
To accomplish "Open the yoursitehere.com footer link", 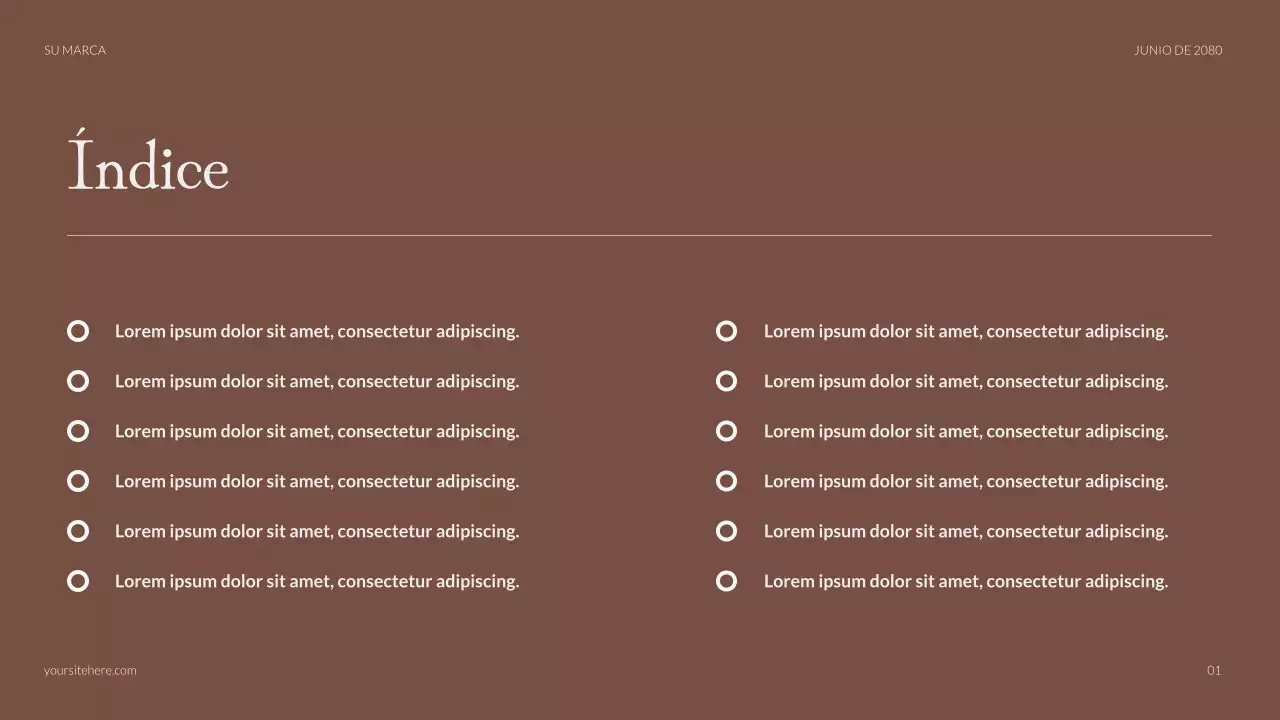I will point(90,670).
